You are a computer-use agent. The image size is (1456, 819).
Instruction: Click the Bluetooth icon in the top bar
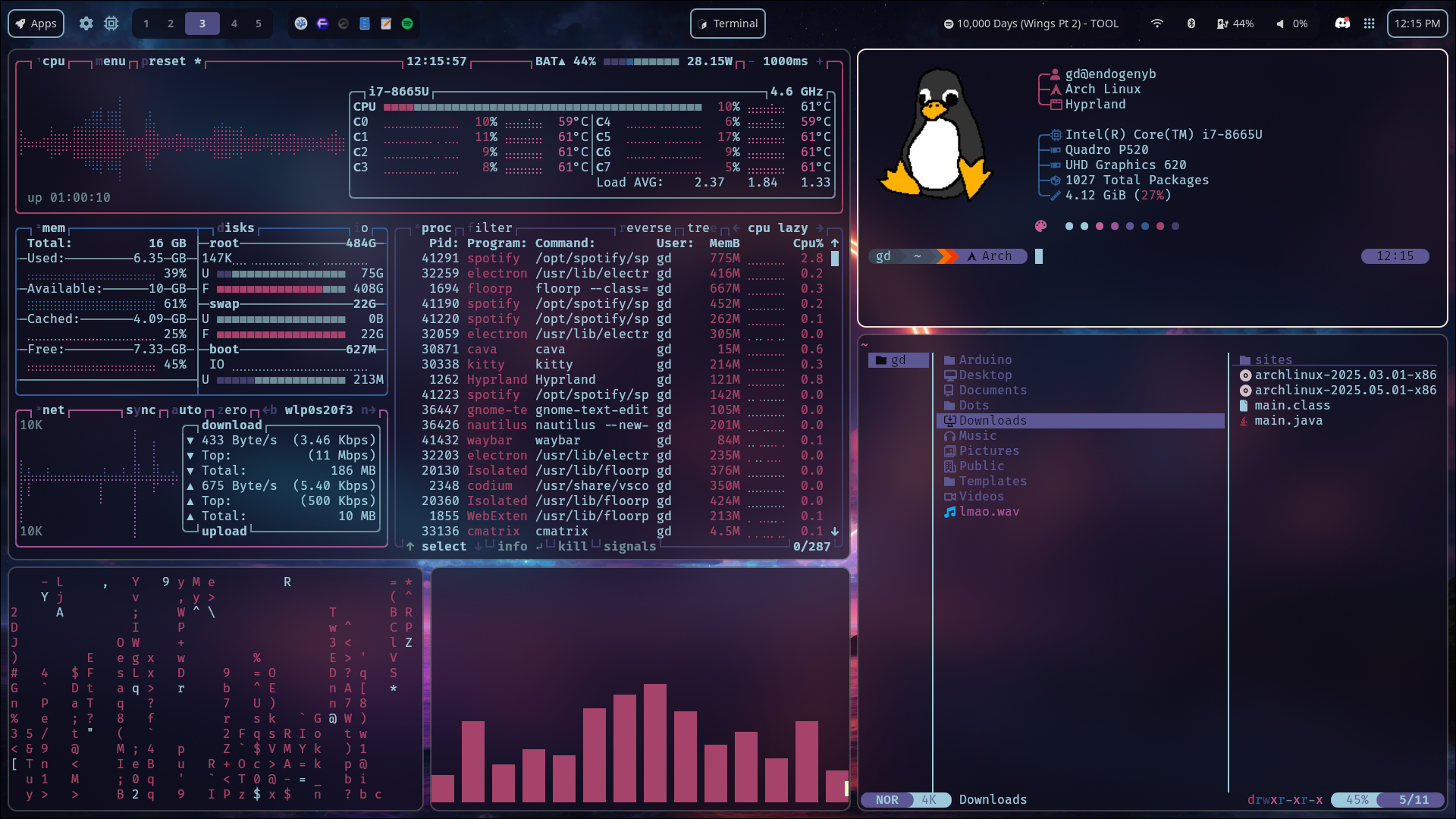pyautogui.click(x=1191, y=24)
